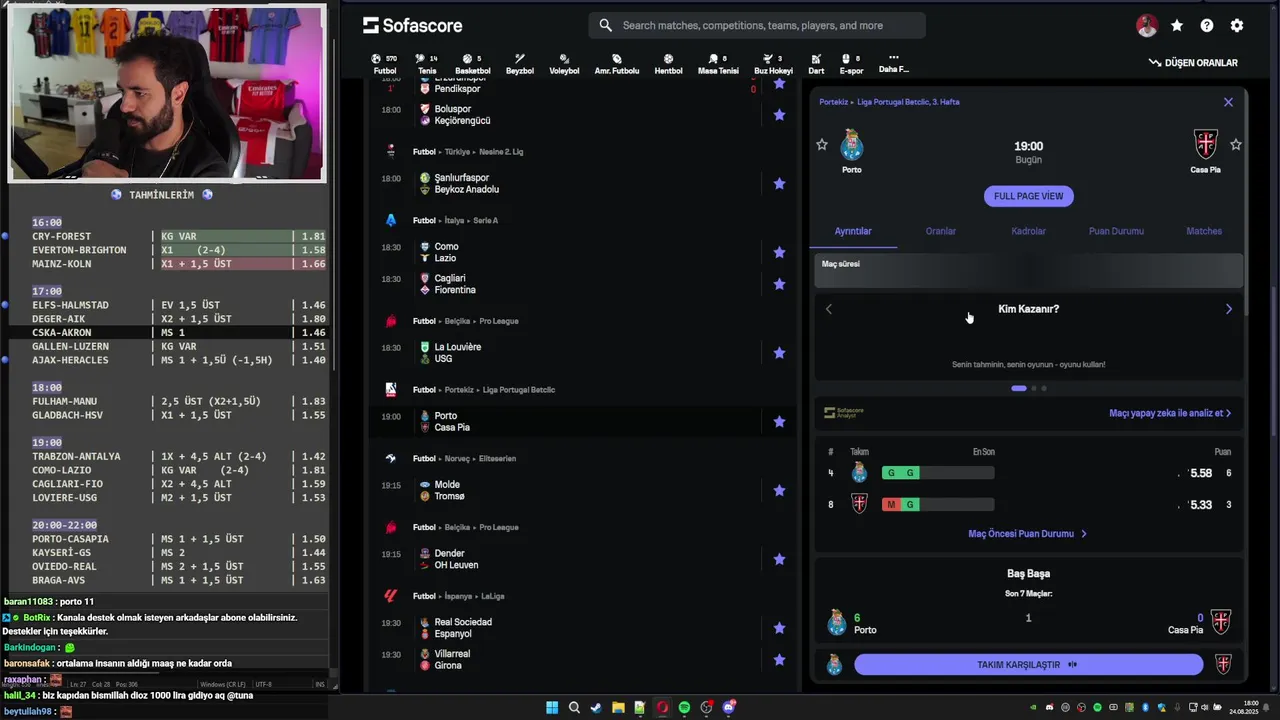Click the Full Page View button
Image resolution: width=1280 pixels, height=720 pixels.
click(1028, 196)
